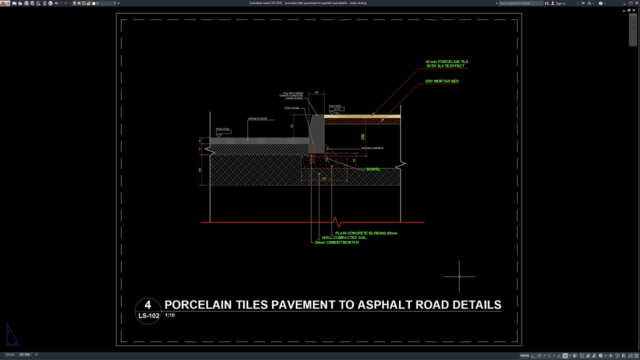Click the Plot print icon in the title bar
The width and height of the screenshot is (640, 360).
click(x=51, y=3)
